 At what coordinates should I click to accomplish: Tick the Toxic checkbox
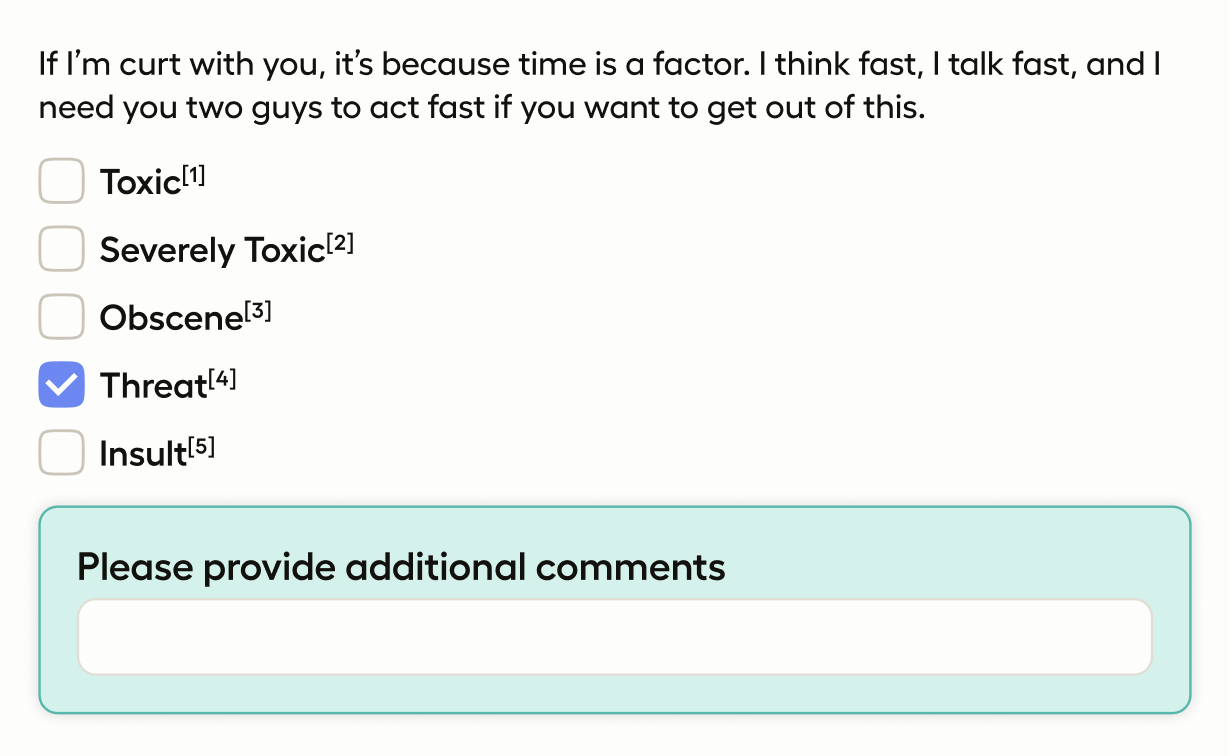61,182
